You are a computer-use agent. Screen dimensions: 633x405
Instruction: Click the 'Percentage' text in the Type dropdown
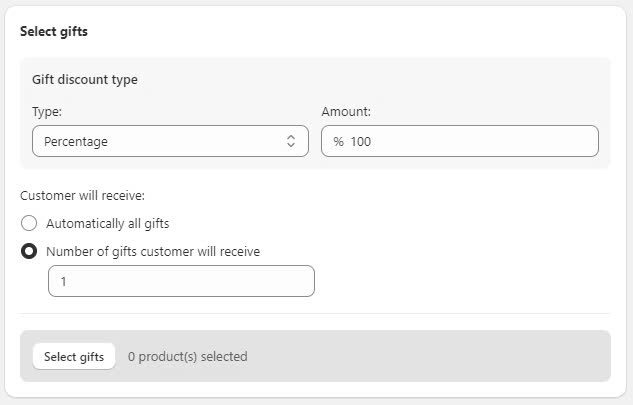76,142
